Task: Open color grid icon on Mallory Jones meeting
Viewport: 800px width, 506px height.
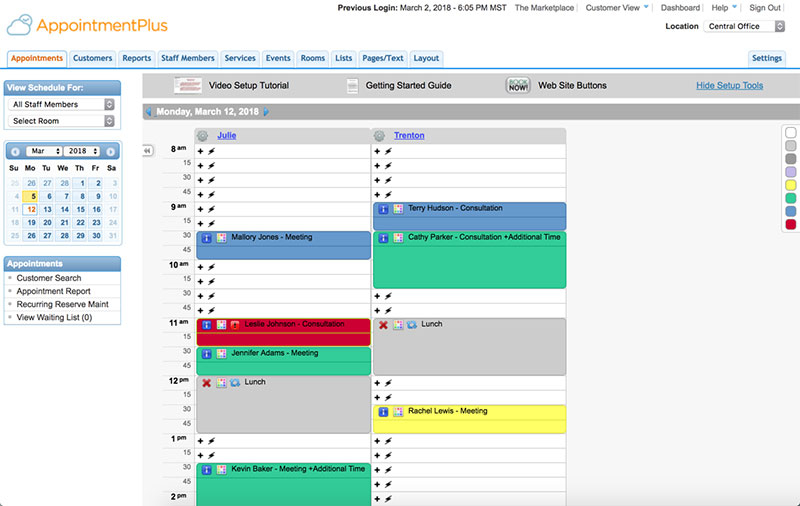Action: click(221, 238)
